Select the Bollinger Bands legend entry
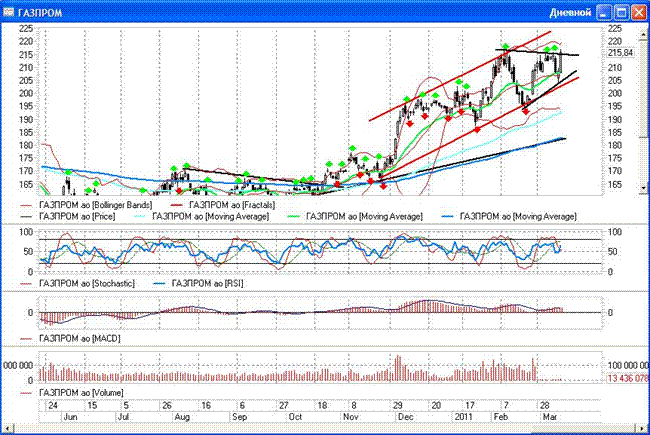 (x=87, y=205)
